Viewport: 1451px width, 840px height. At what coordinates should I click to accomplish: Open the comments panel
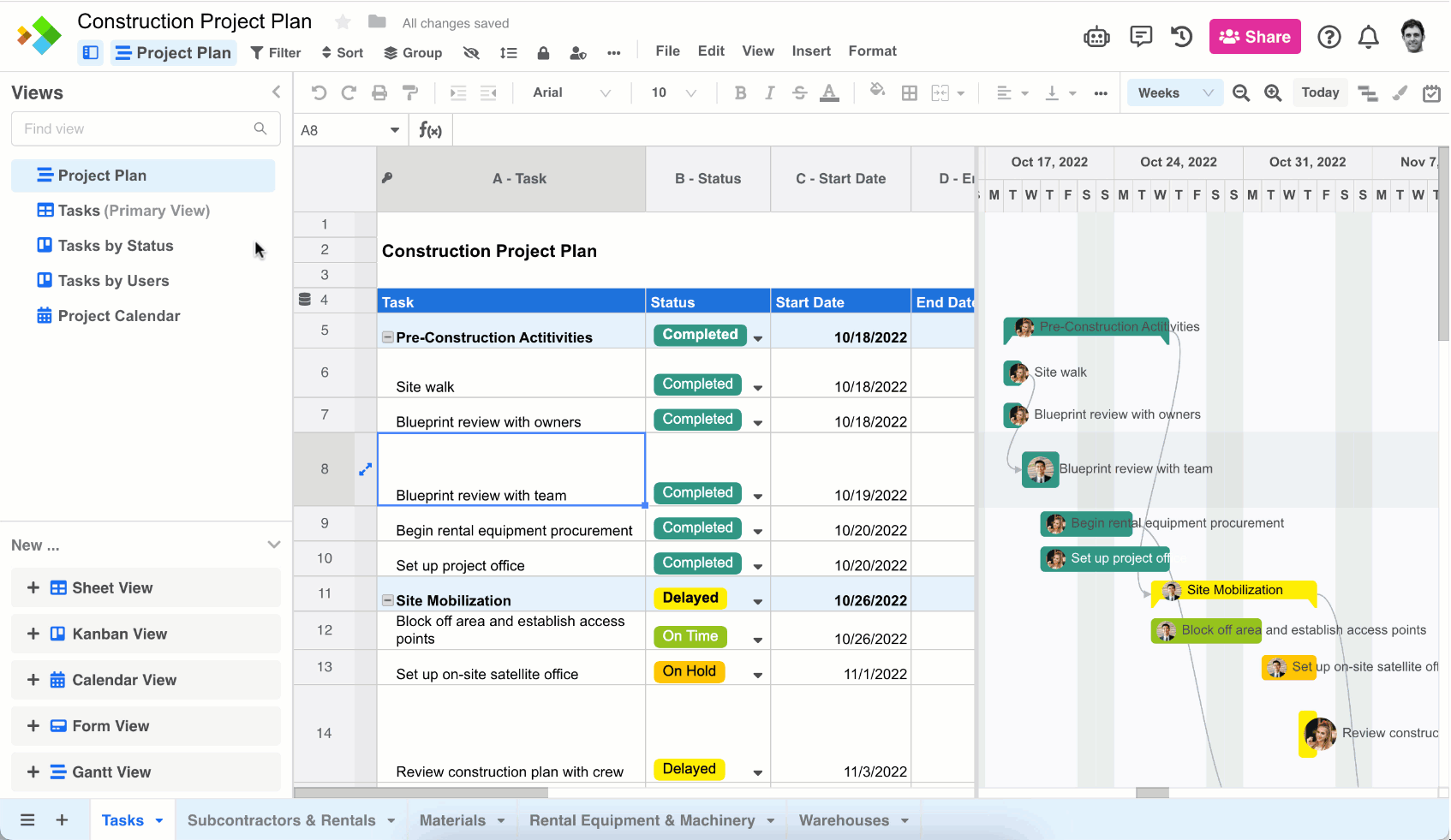pos(1141,36)
